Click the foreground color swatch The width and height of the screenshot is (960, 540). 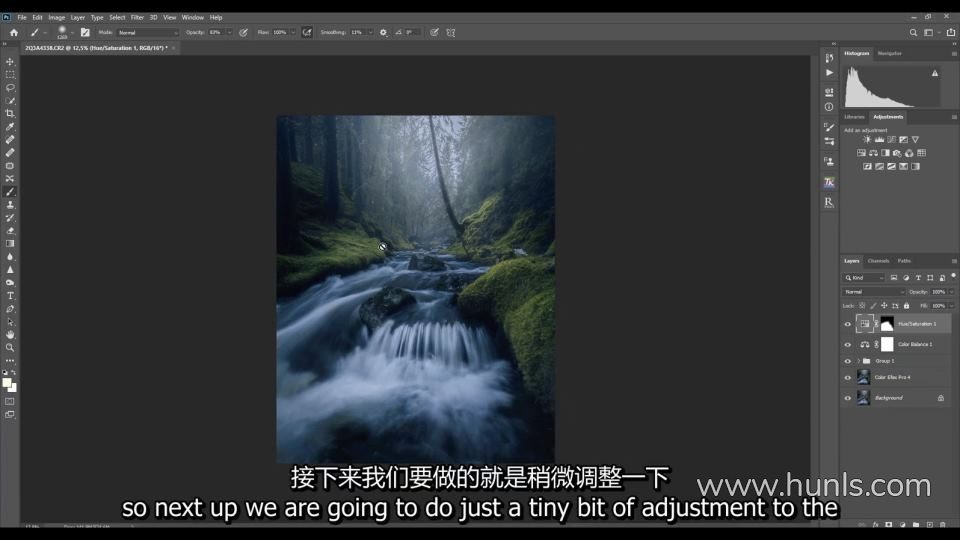[x=7, y=383]
